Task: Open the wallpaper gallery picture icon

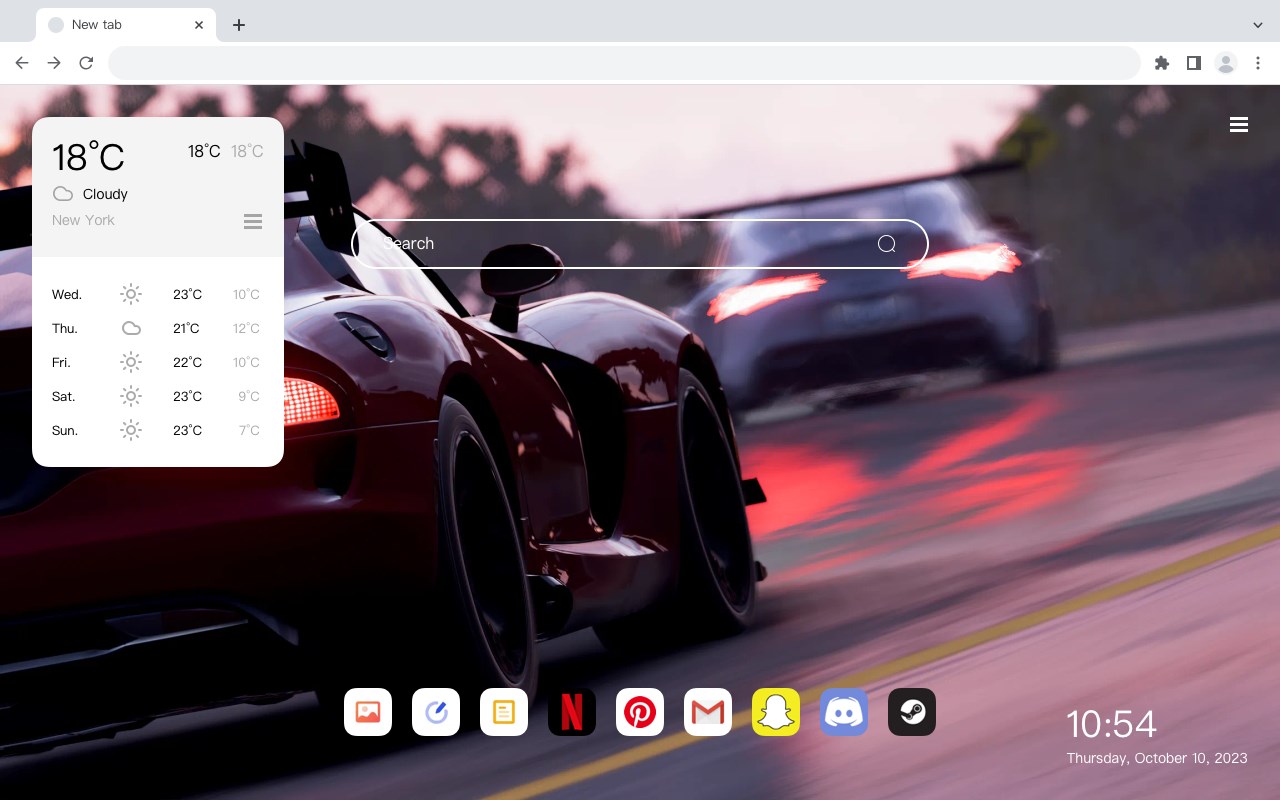Action: [368, 712]
